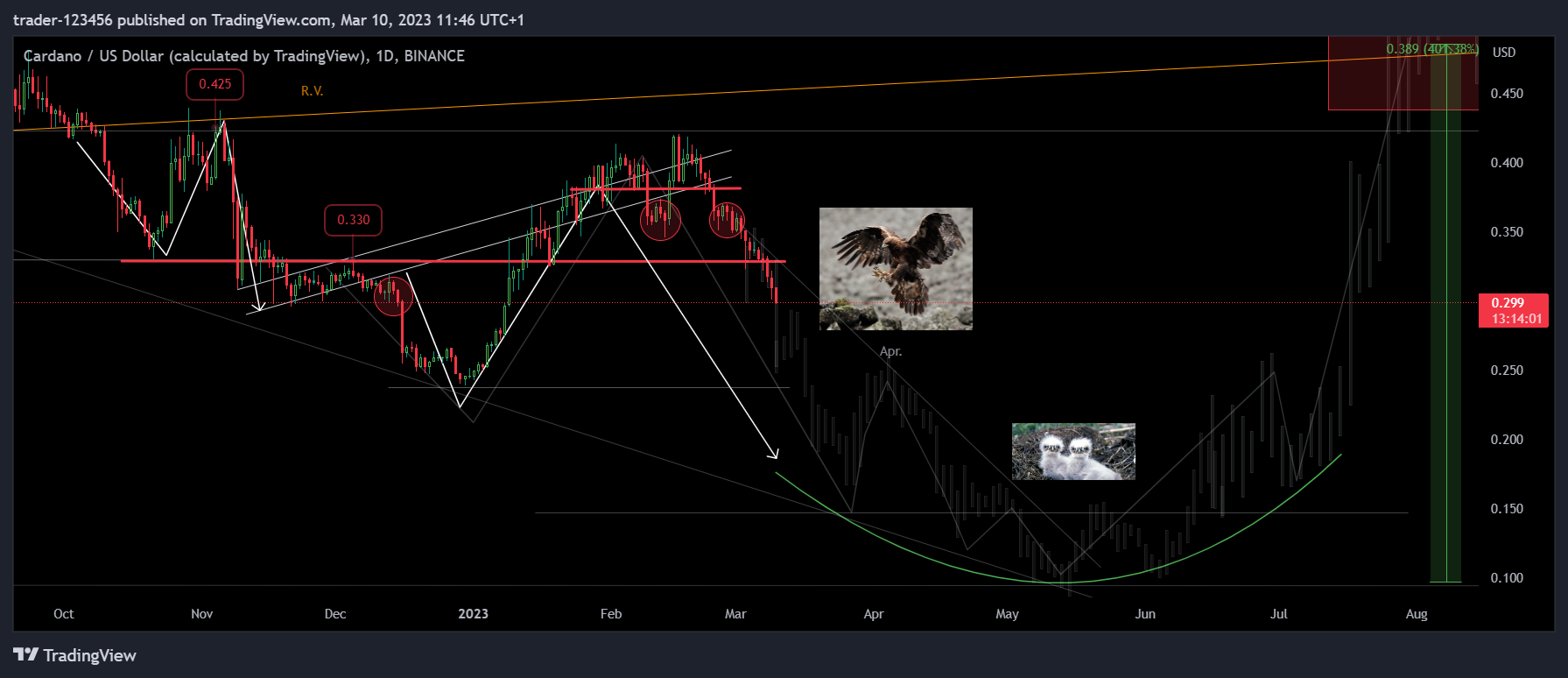1568x678 pixels.
Task: Click the published-by header text
Action: (x=269, y=19)
